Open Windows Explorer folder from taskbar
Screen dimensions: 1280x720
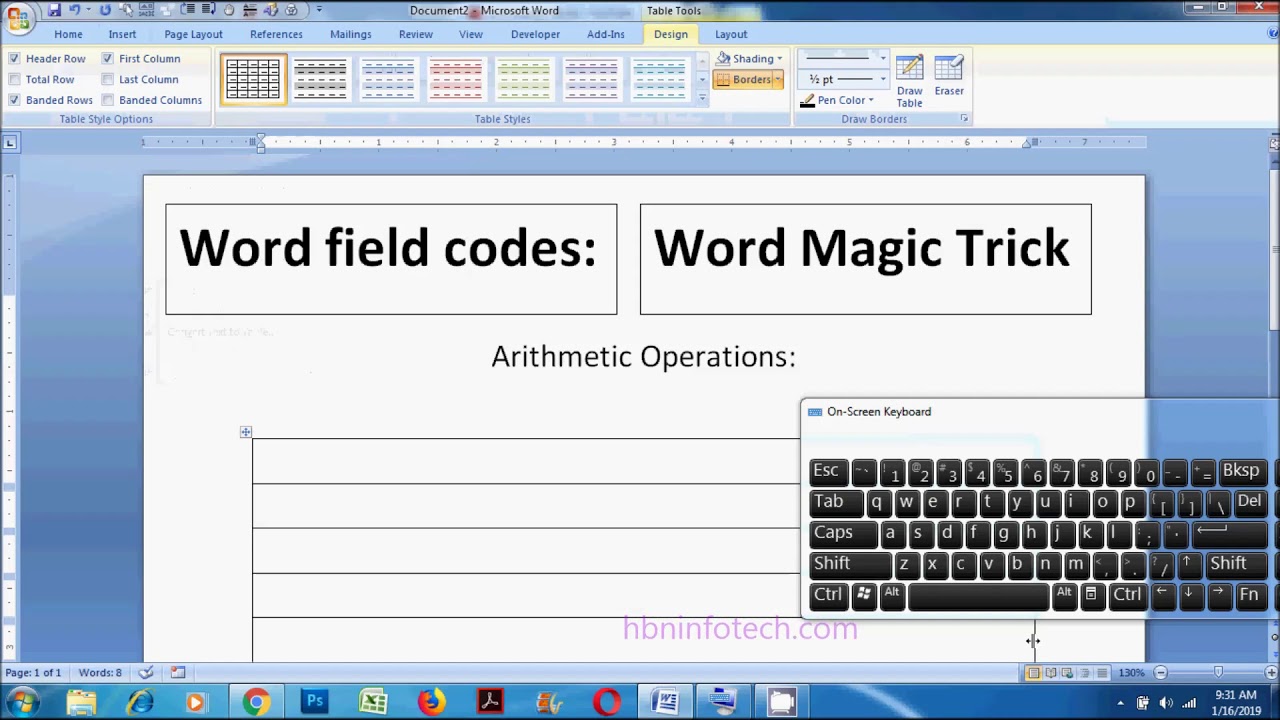point(82,703)
